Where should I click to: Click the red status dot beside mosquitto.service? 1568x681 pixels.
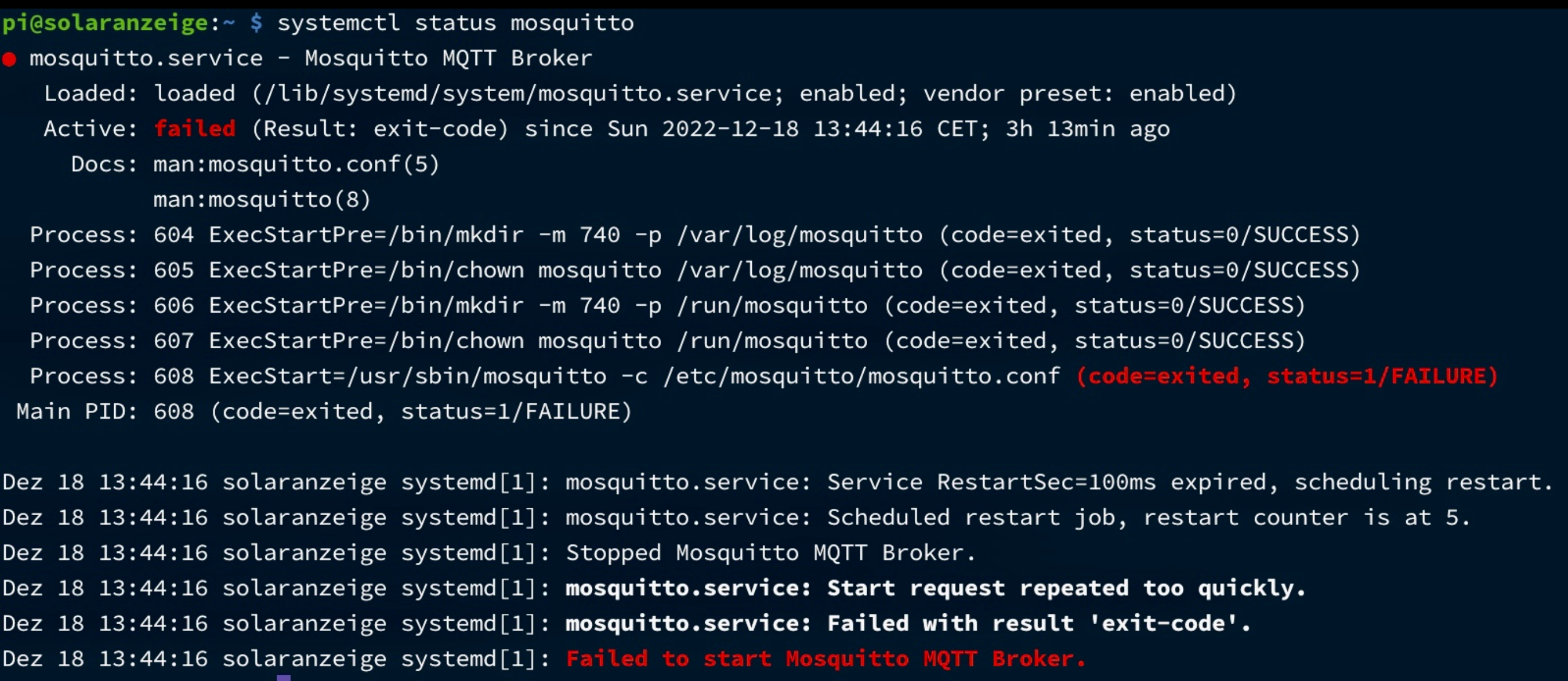9,59
